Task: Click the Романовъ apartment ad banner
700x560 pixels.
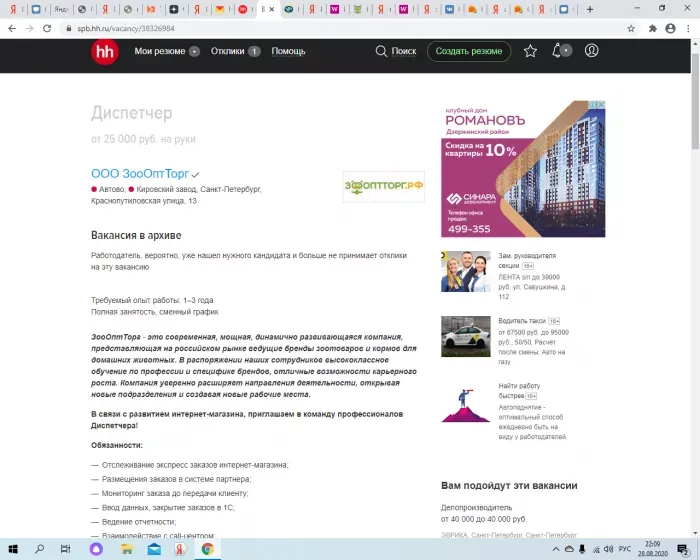Action: click(523, 169)
